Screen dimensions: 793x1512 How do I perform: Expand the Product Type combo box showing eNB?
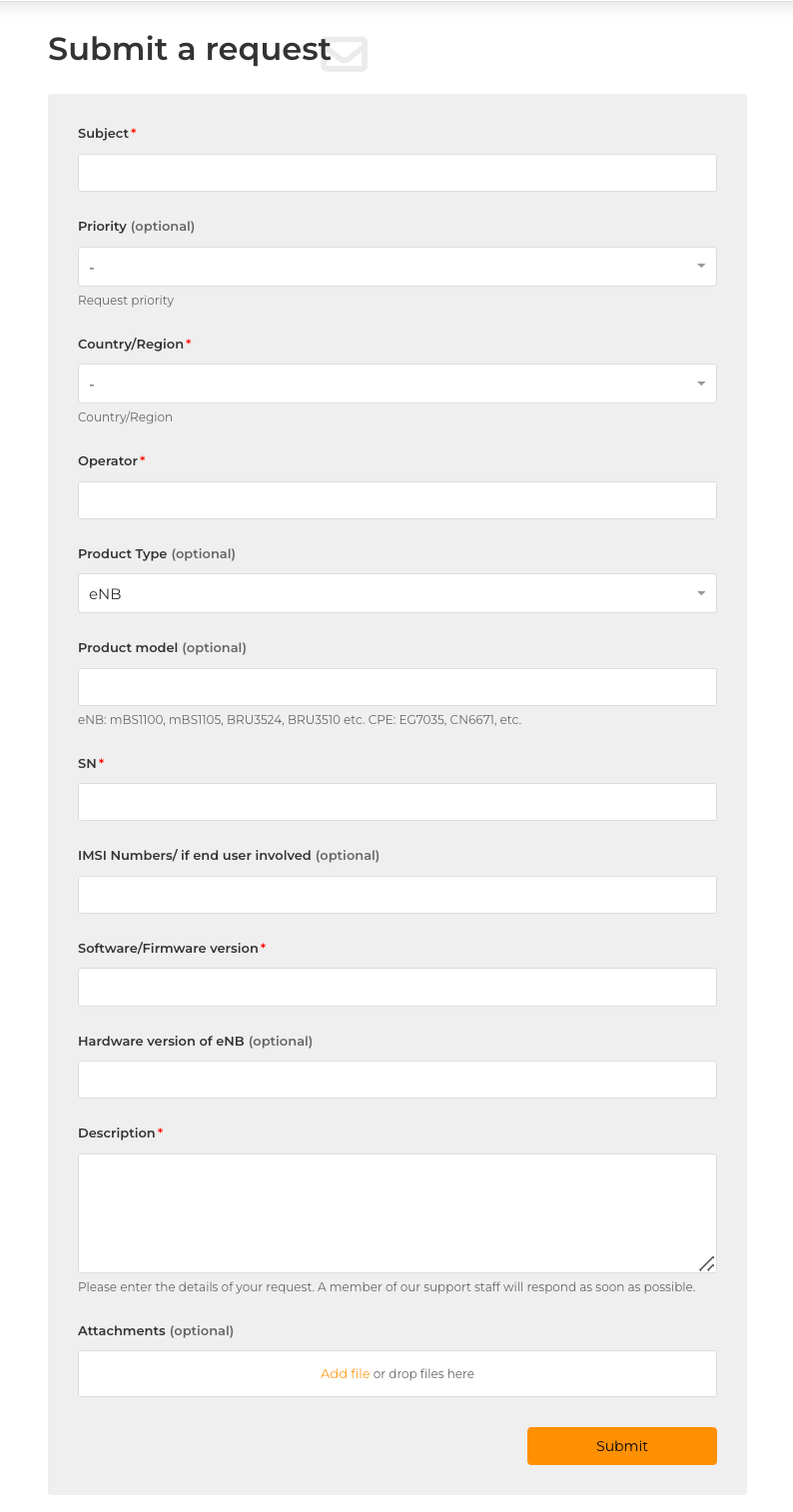click(x=397, y=593)
